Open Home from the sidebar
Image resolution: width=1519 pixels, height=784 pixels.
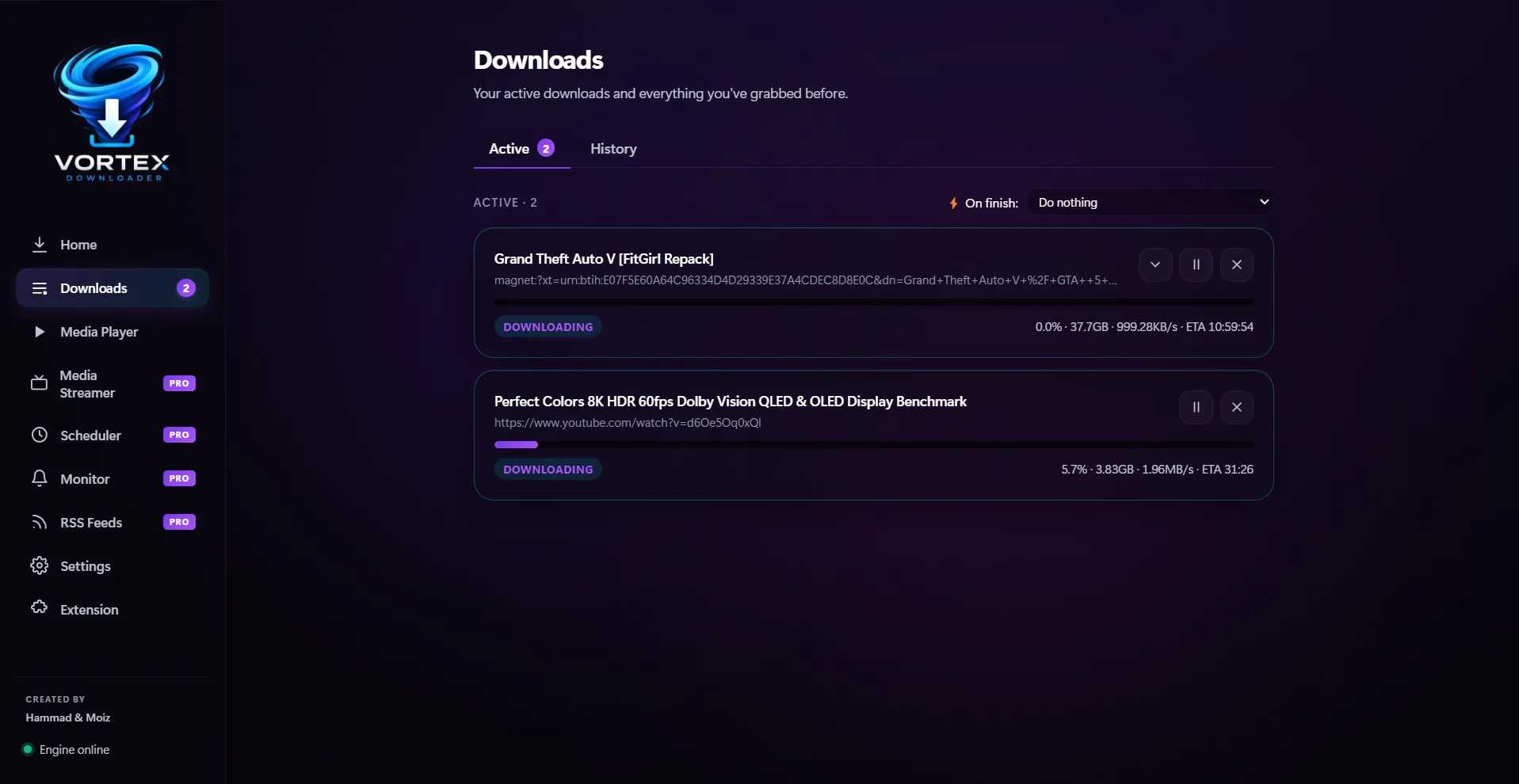point(113,245)
